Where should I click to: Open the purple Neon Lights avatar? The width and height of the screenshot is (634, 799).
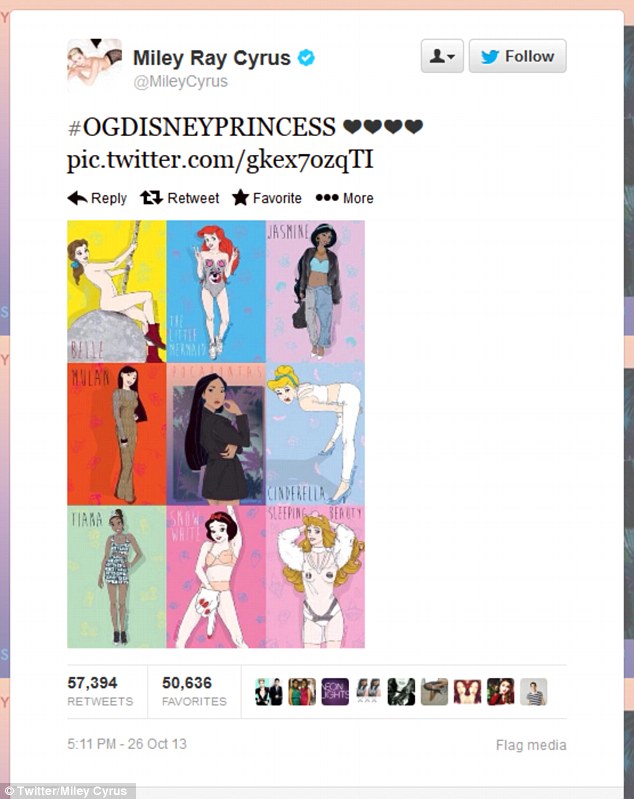click(x=335, y=691)
